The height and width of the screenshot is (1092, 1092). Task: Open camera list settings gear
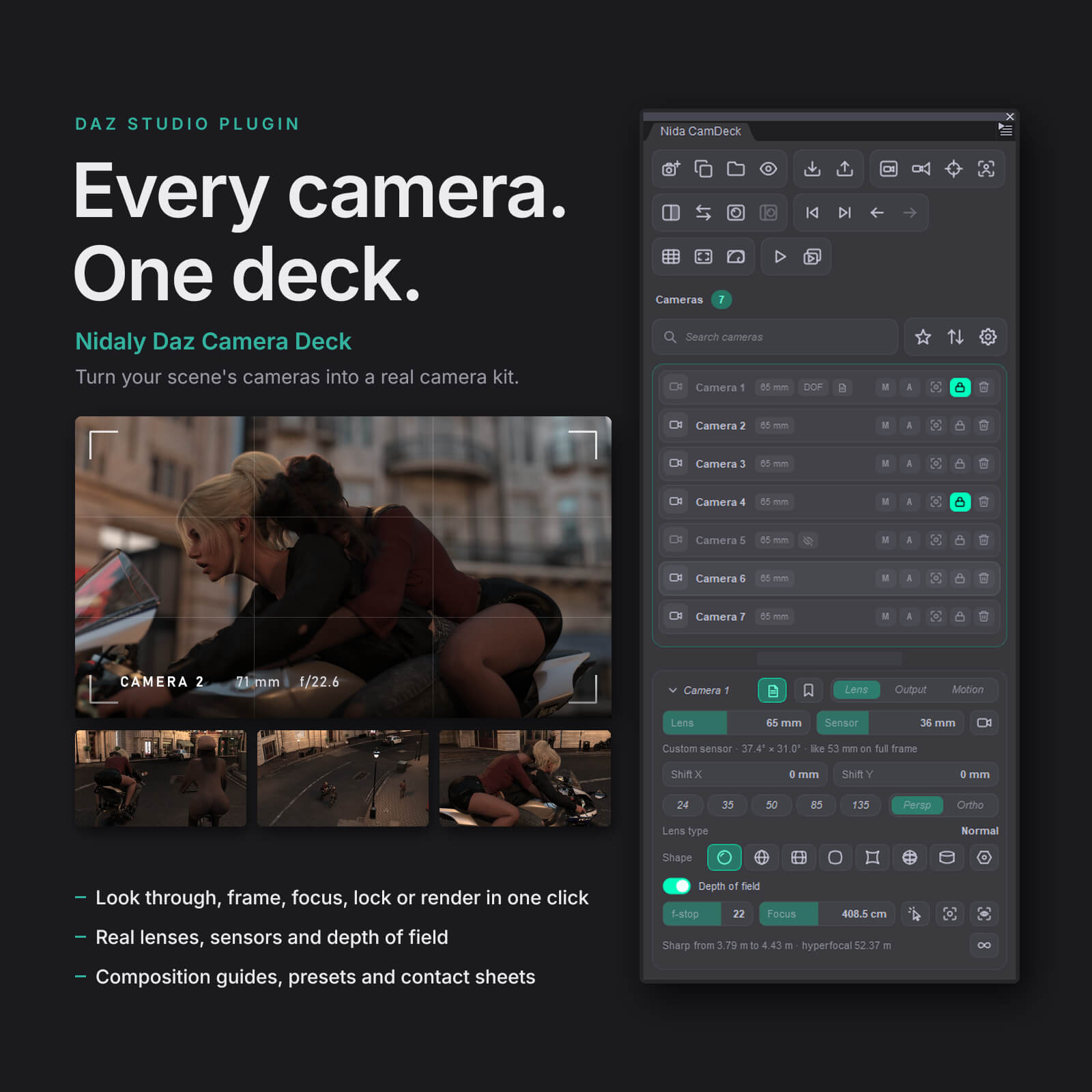(988, 336)
